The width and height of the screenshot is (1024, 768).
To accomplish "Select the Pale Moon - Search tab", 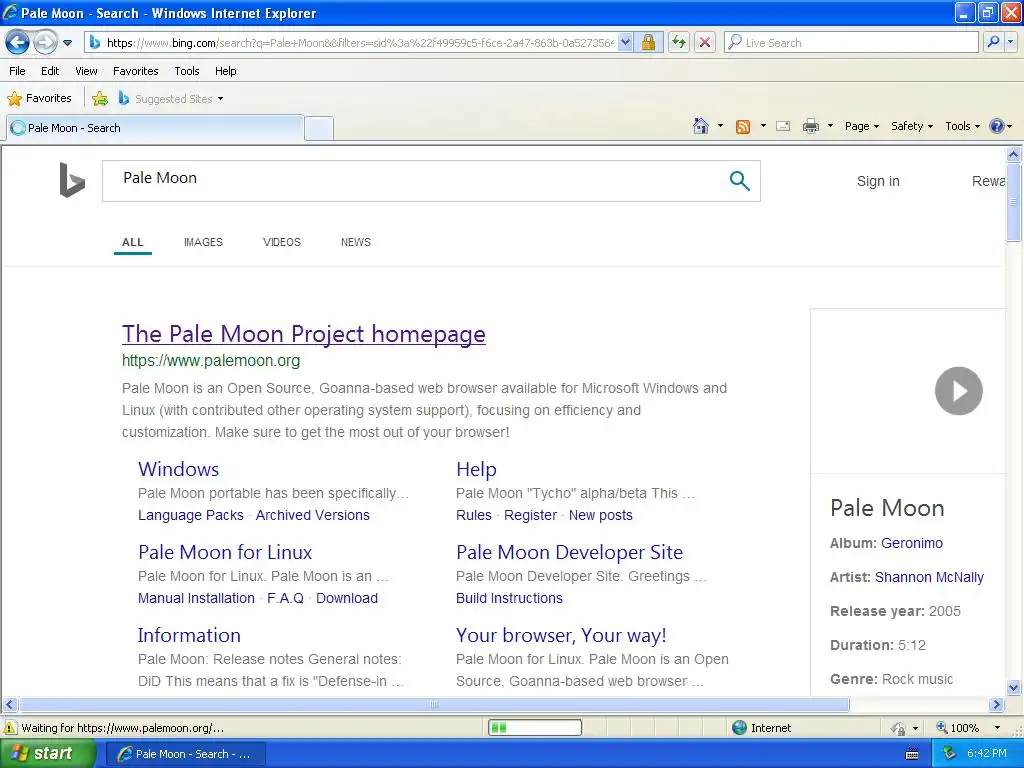I will coord(155,128).
